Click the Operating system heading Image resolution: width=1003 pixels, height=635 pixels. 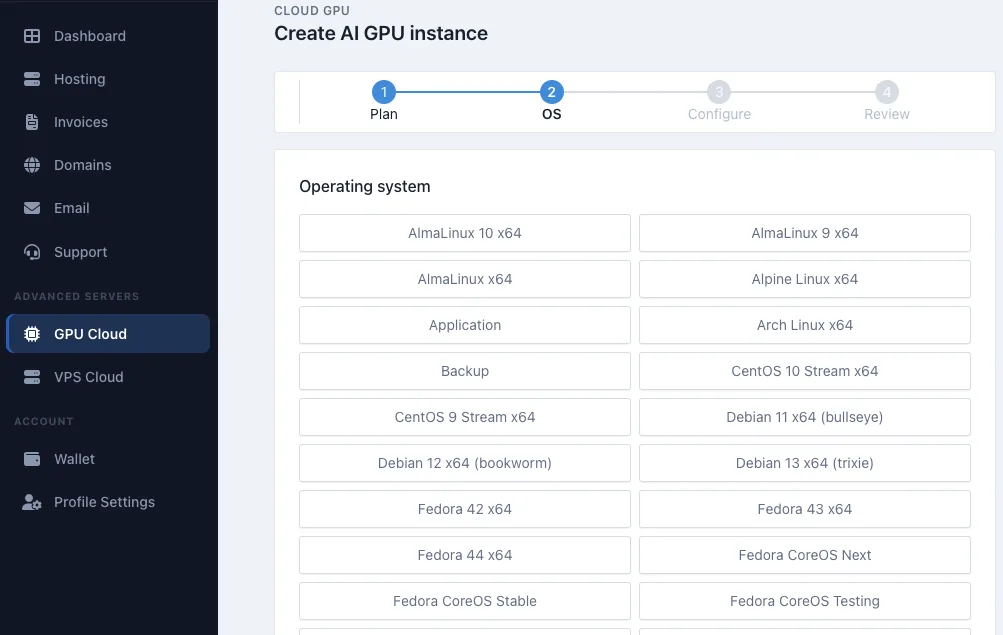[365, 187]
